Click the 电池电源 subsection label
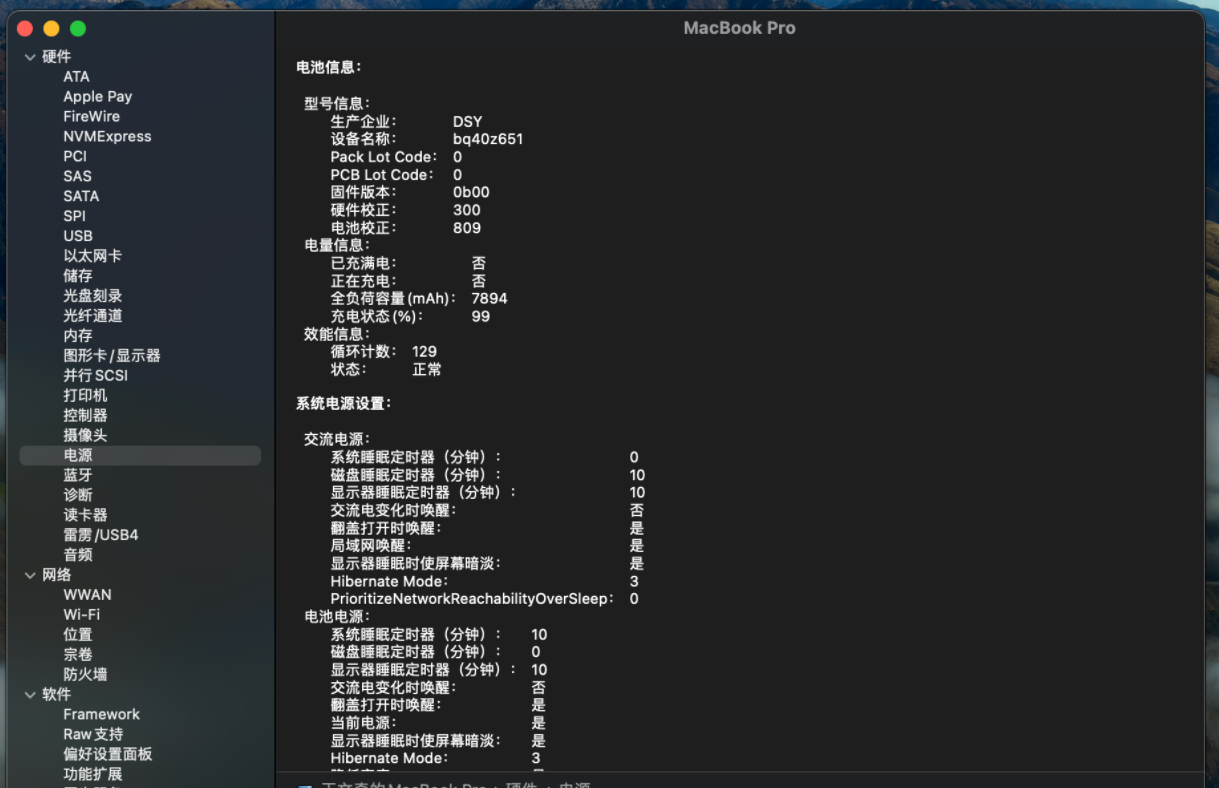Viewport: 1219px width, 788px height. [x=337, y=616]
